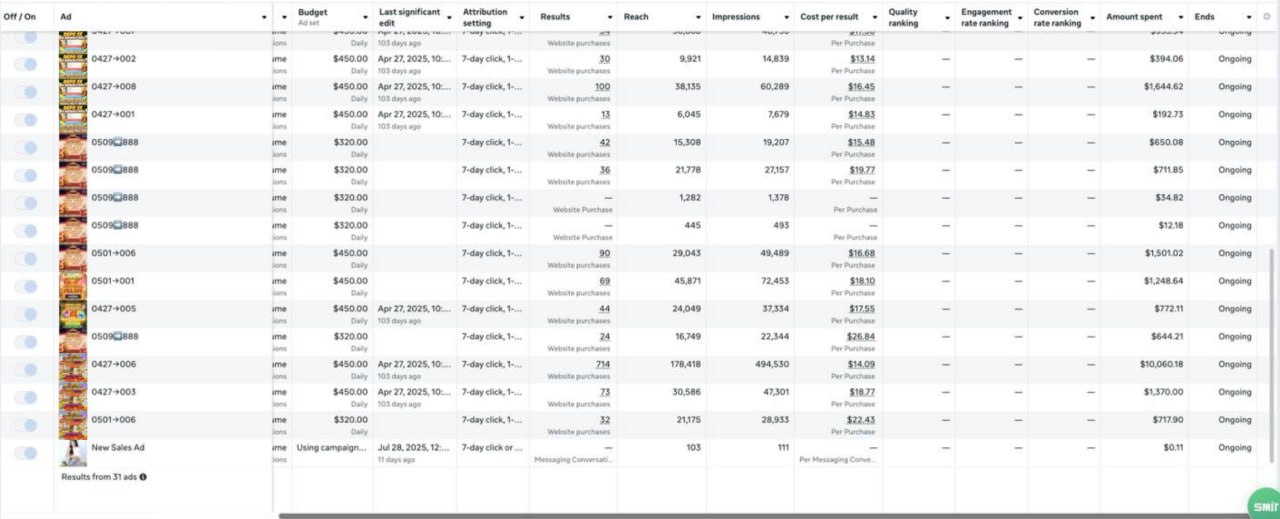Open the Conversion rate ranking column dropdown
Screen dimensions: 1280x519
(1092, 17)
